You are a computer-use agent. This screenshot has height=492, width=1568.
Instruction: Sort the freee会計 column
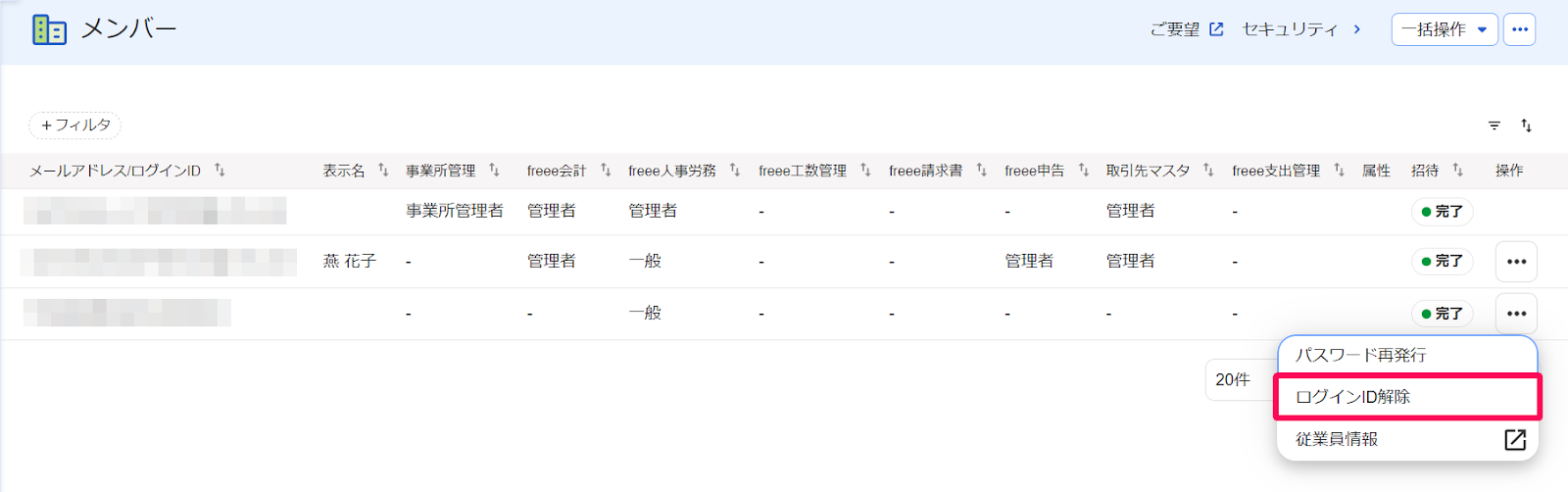coord(606,171)
